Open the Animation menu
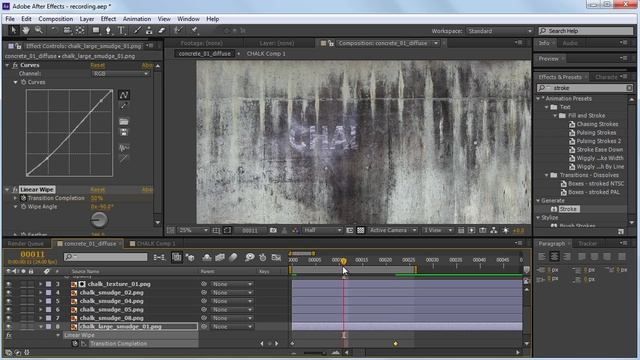This screenshot has width=640, height=360. click(x=137, y=19)
